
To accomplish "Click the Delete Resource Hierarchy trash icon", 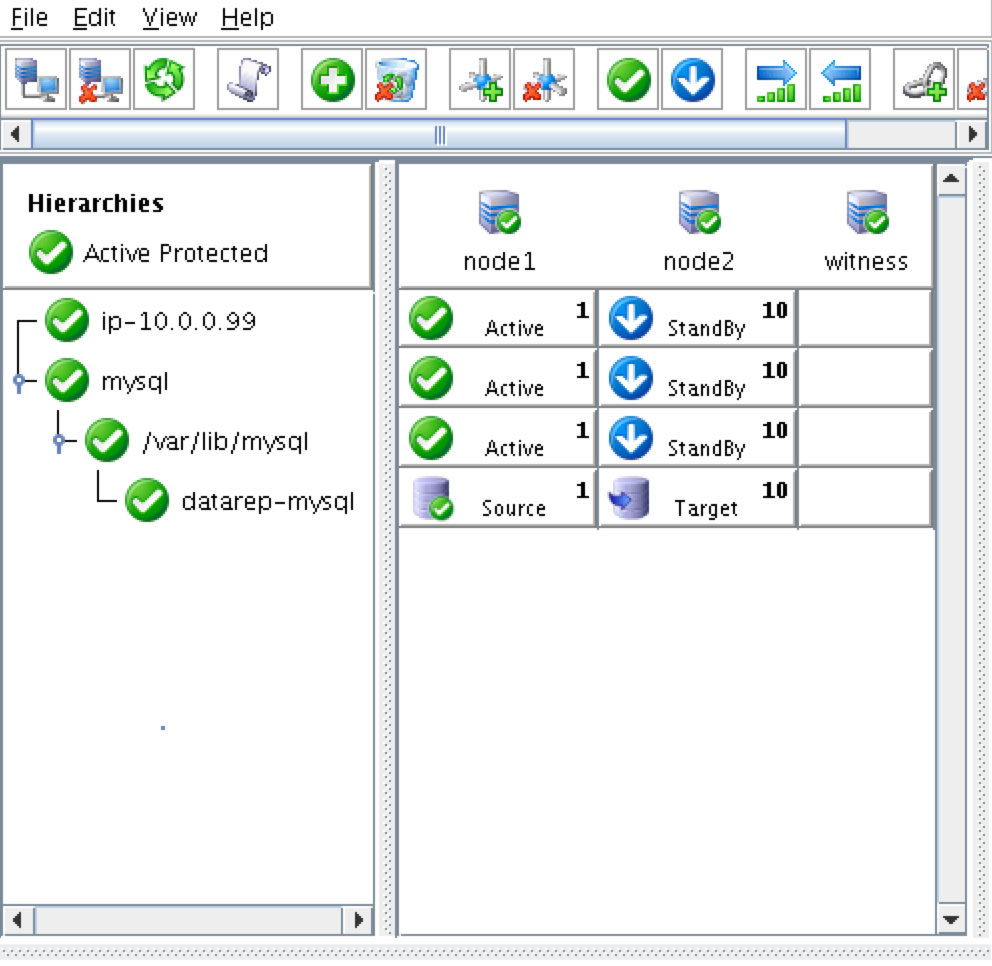I will point(396,80).
